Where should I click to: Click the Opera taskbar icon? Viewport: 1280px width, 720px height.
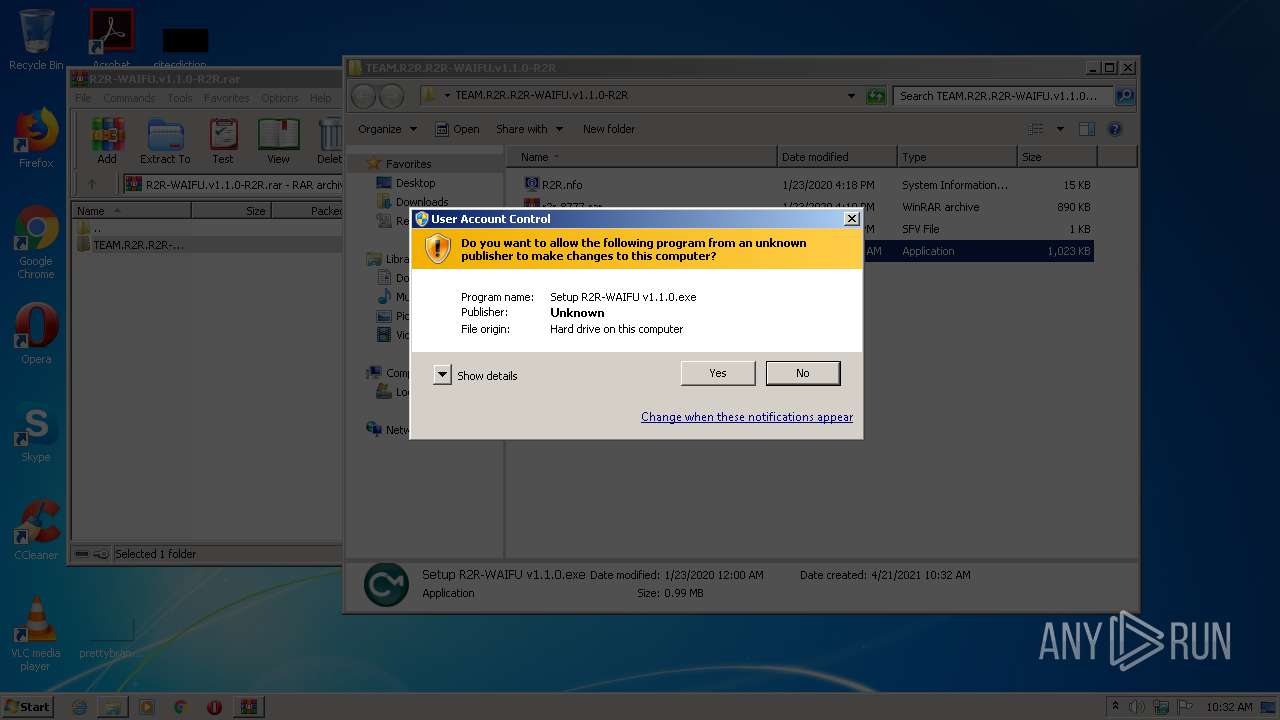(x=214, y=707)
